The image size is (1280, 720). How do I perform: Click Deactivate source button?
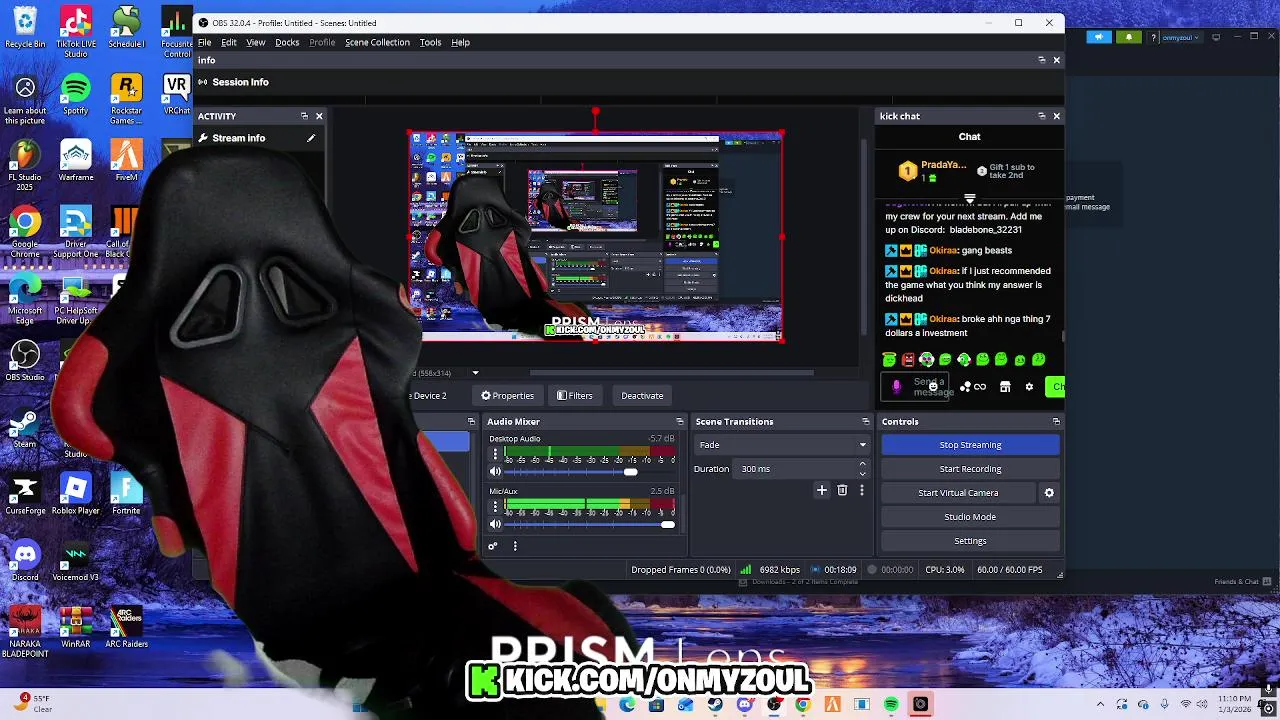(x=642, y=396)
